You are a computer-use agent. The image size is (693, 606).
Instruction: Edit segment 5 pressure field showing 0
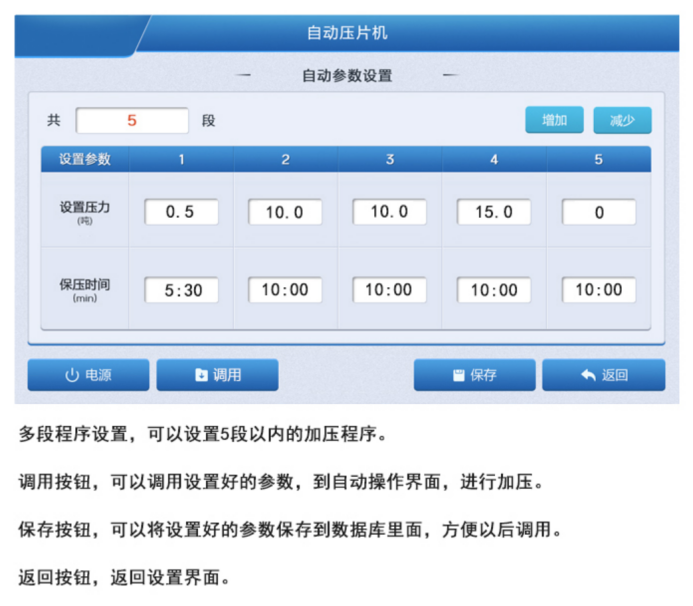pos(598,213)
